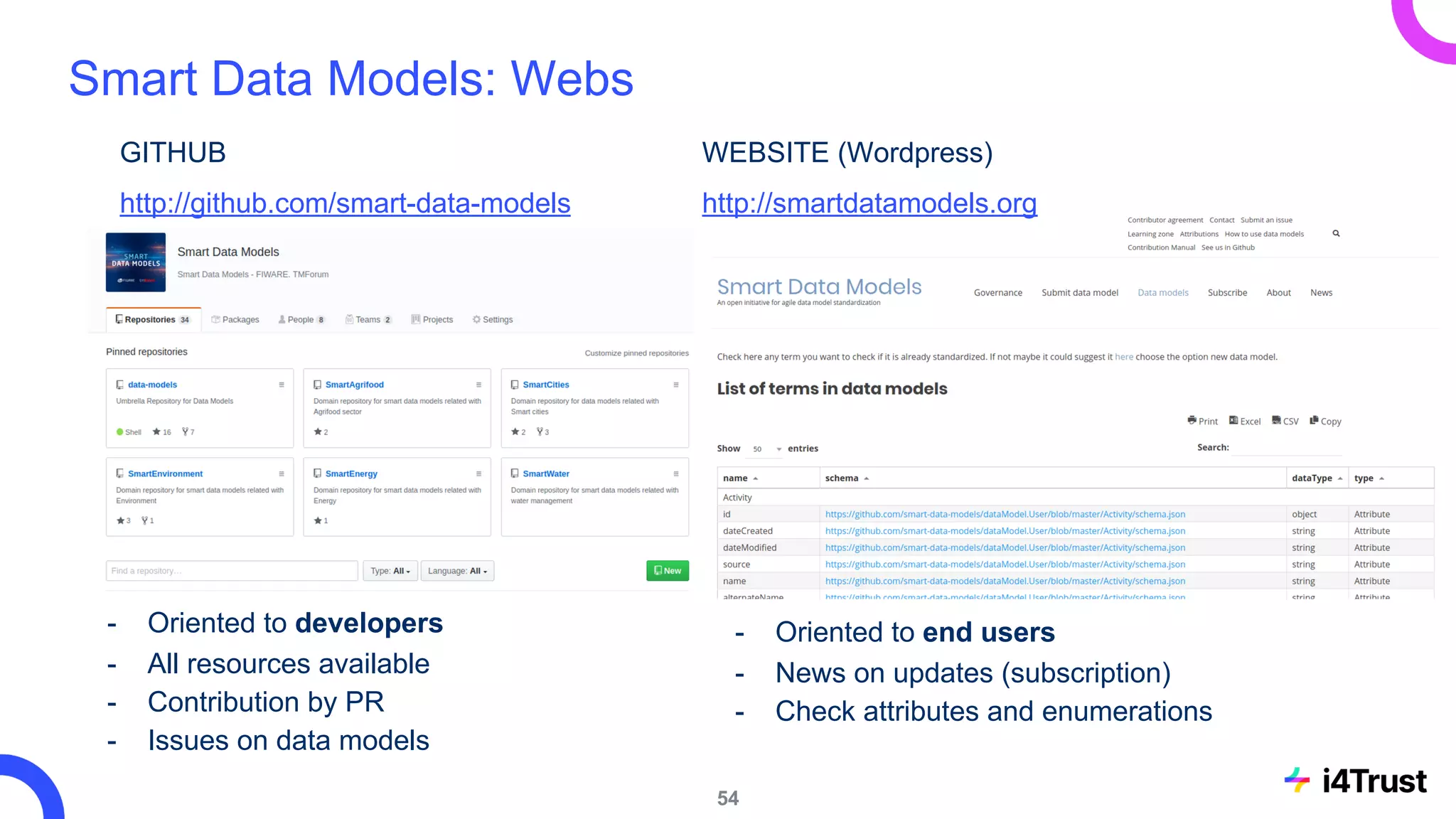Image resolution: width=1456 pixels, height=819 pixels.
Task: Open schema link in dateCreated row
Action: click(x=1005, y=531)
